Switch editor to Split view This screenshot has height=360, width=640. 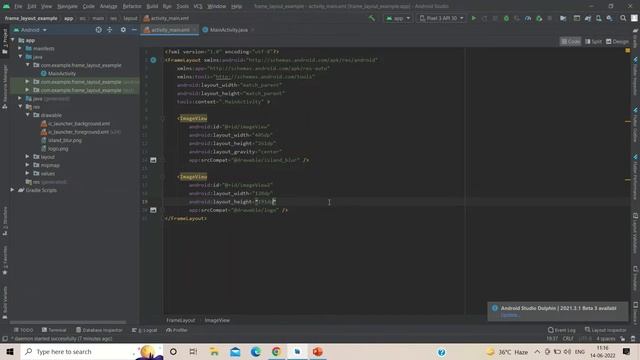pyautogui.click(x=593, y=42)
